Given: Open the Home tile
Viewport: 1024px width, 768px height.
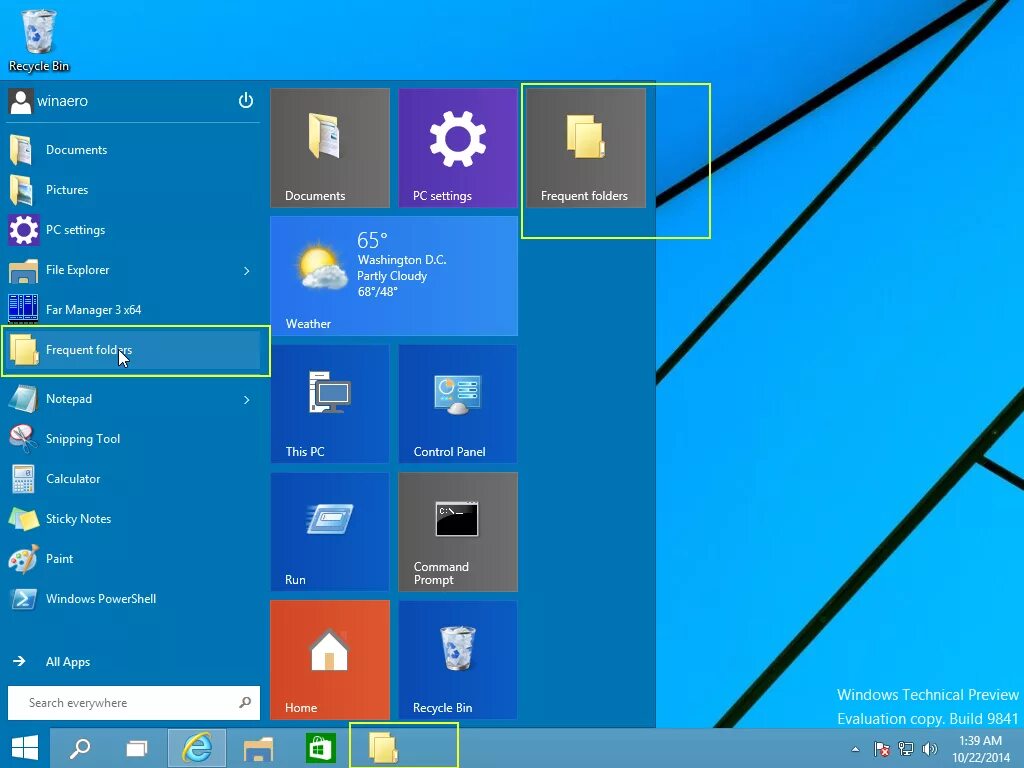Looking at the screenshot, I should pyautogui.click(x=330, y=660).
